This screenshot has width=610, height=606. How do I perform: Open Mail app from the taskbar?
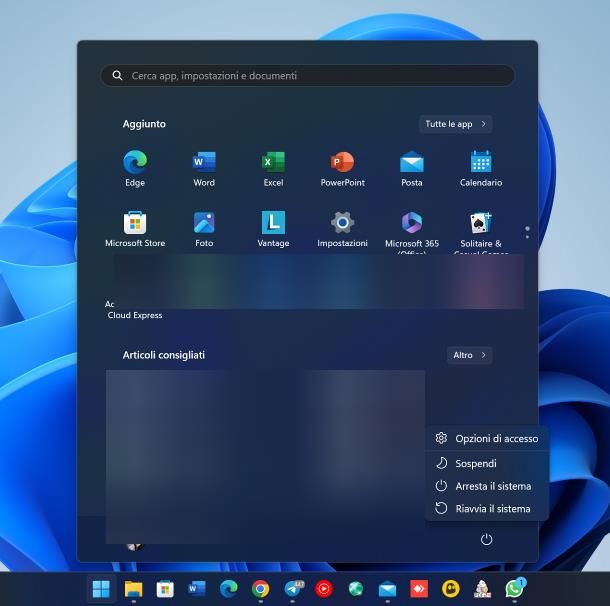pos(387,590)
